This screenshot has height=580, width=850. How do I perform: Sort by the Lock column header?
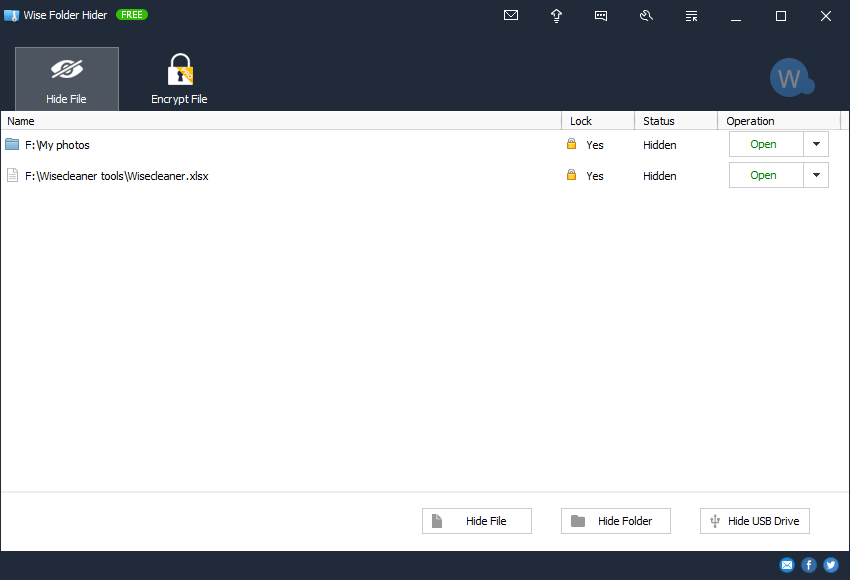point(598,121)
